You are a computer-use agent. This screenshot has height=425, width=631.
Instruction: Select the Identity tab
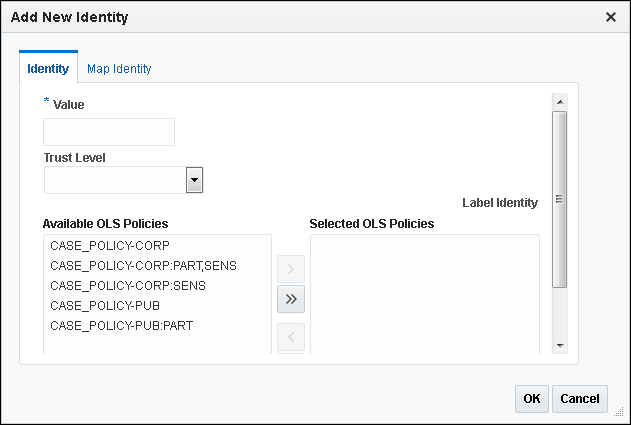(48, 69)
